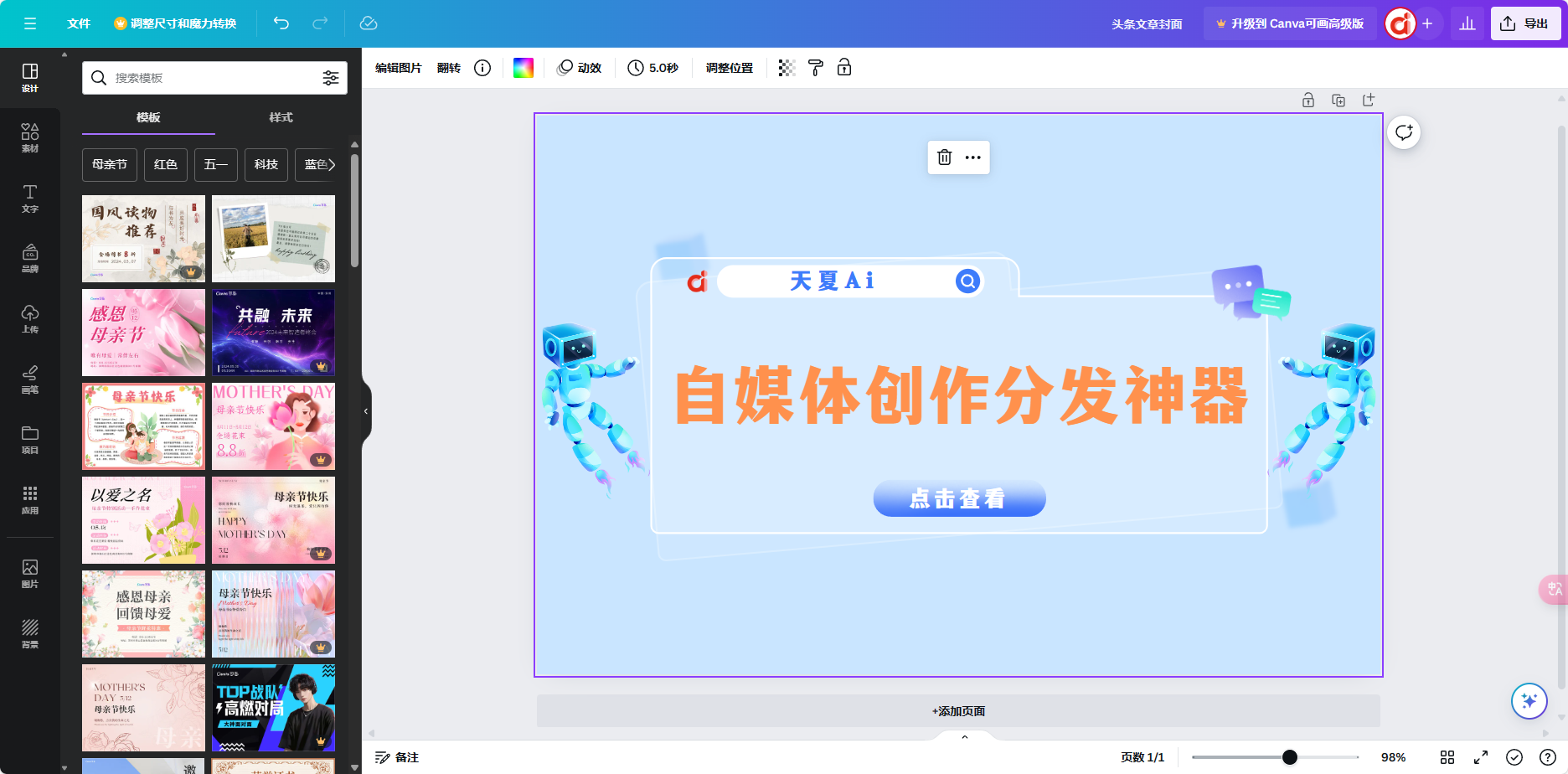This screenshot has height=774, width=1568.
Task: Open design checkmark status icon
Action: (x=1514, y=757)
